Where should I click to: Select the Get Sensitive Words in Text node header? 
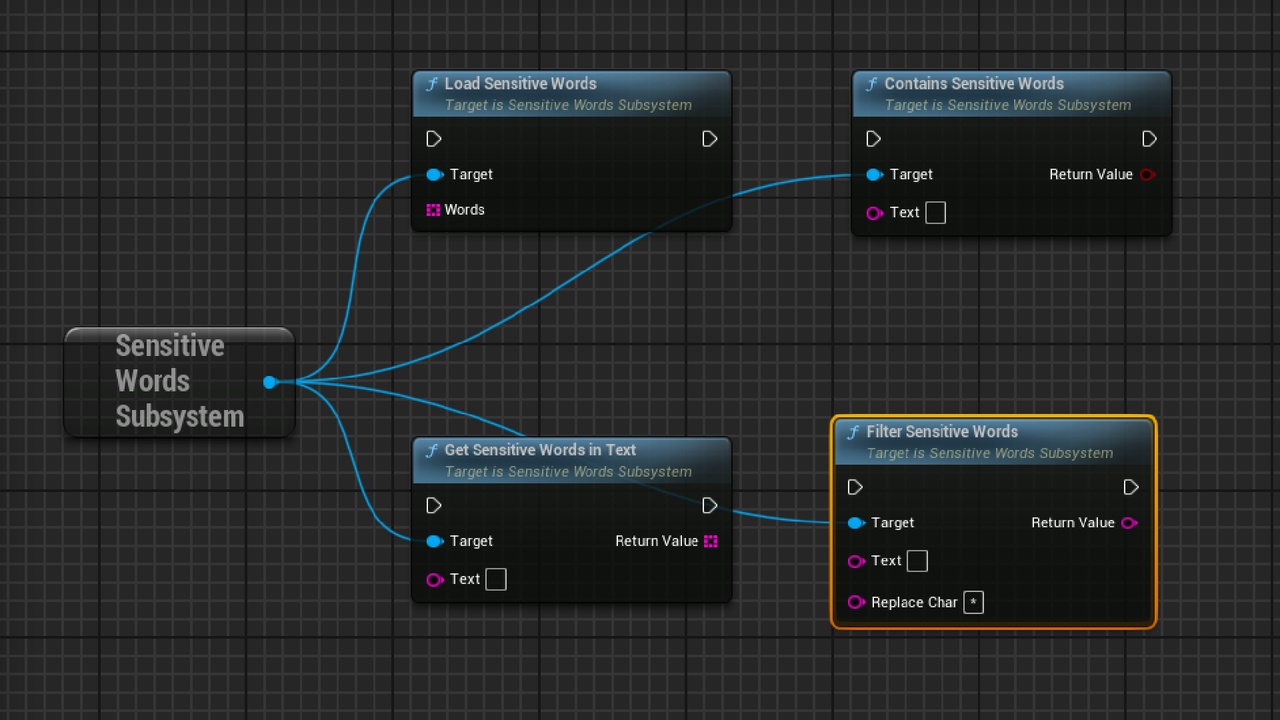tap(572, 461)
